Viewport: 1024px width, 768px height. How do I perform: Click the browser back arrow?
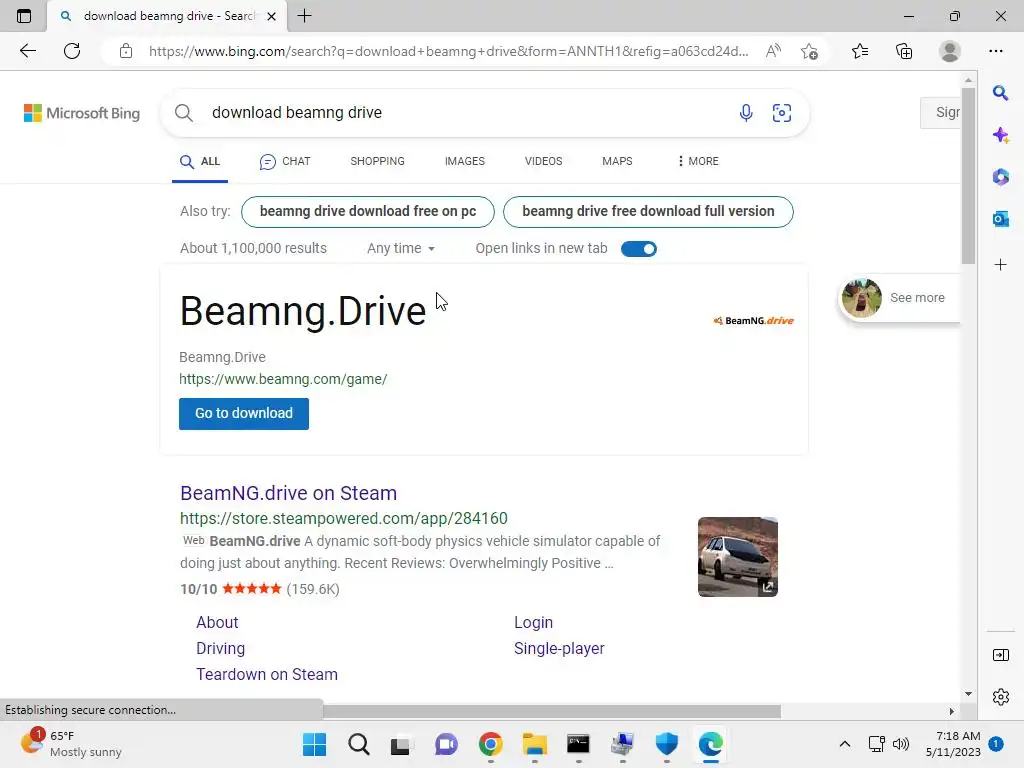(x=27, y=51)
